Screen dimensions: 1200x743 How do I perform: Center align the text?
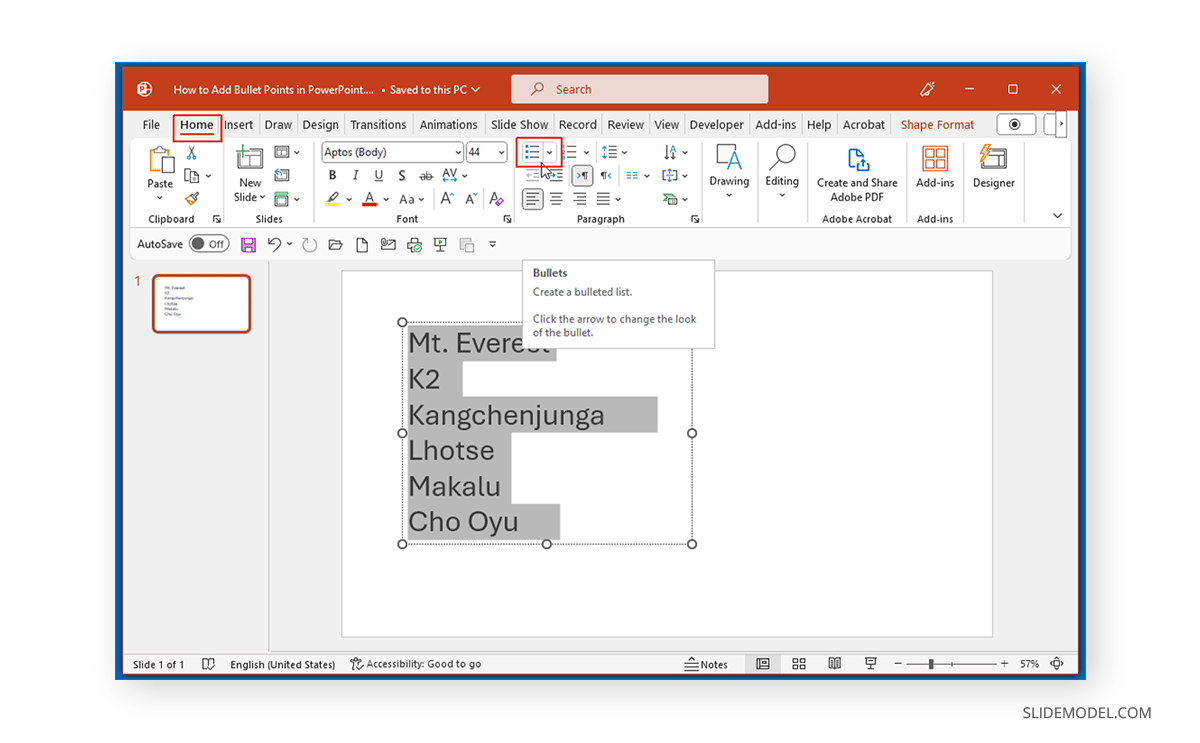pyautogui.click(x=556, y=199)
